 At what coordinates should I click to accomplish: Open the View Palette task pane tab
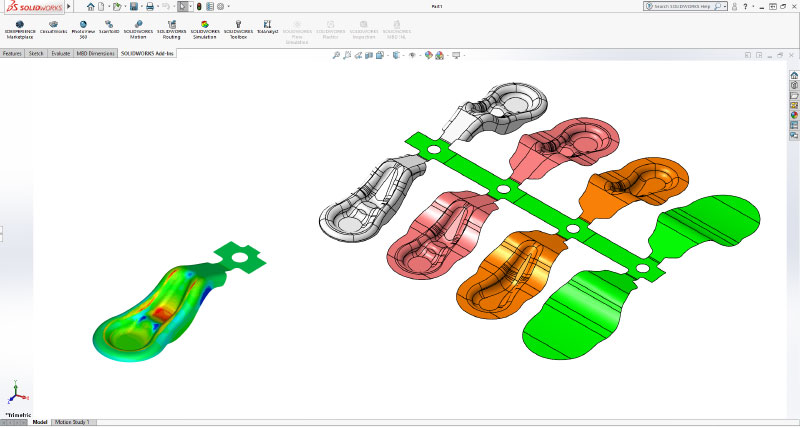794,105
